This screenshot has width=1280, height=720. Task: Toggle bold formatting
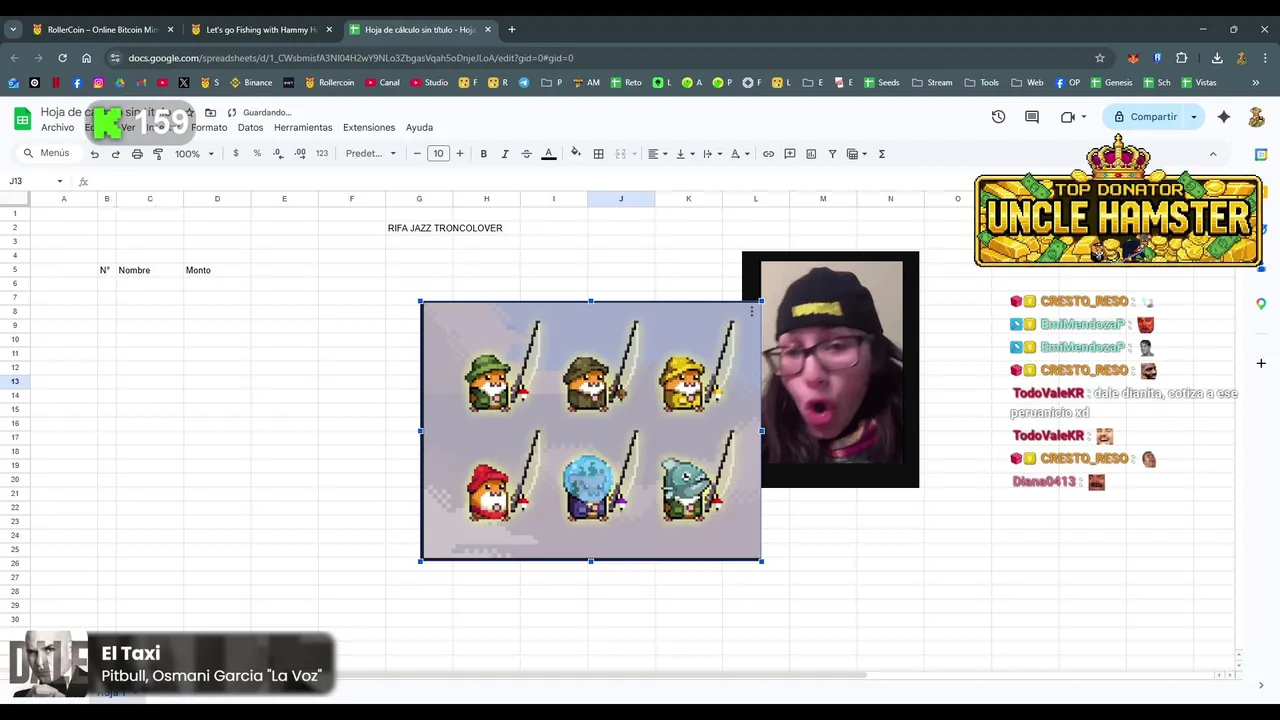tap(483, 154)
